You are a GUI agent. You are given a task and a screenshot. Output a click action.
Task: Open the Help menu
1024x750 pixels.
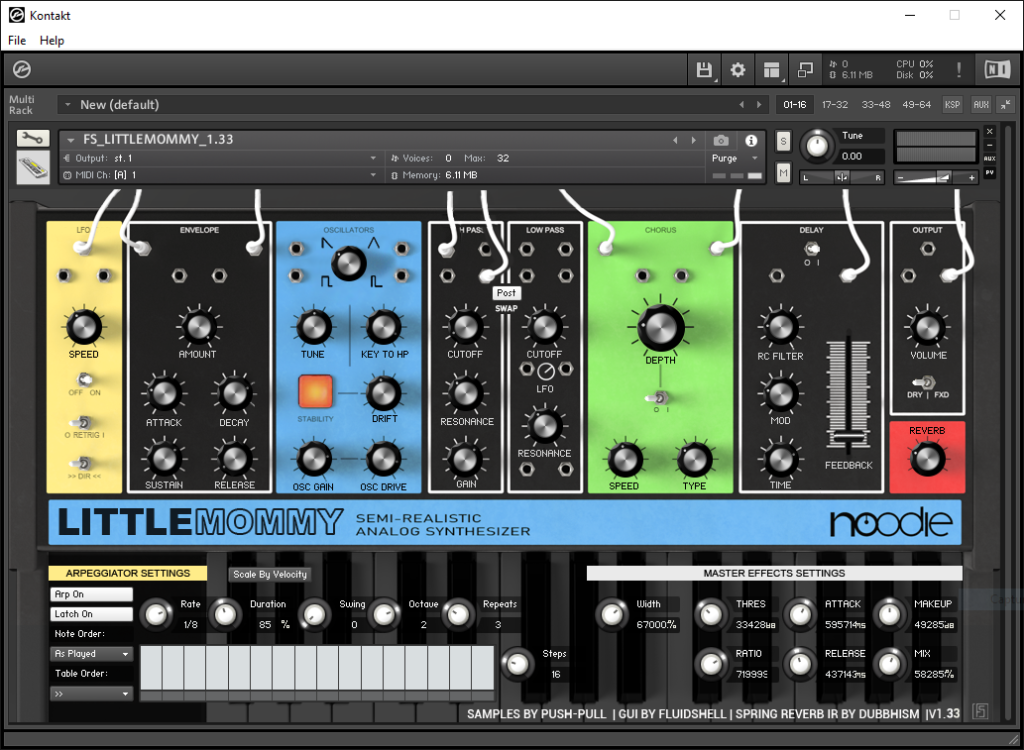[52, 41]
